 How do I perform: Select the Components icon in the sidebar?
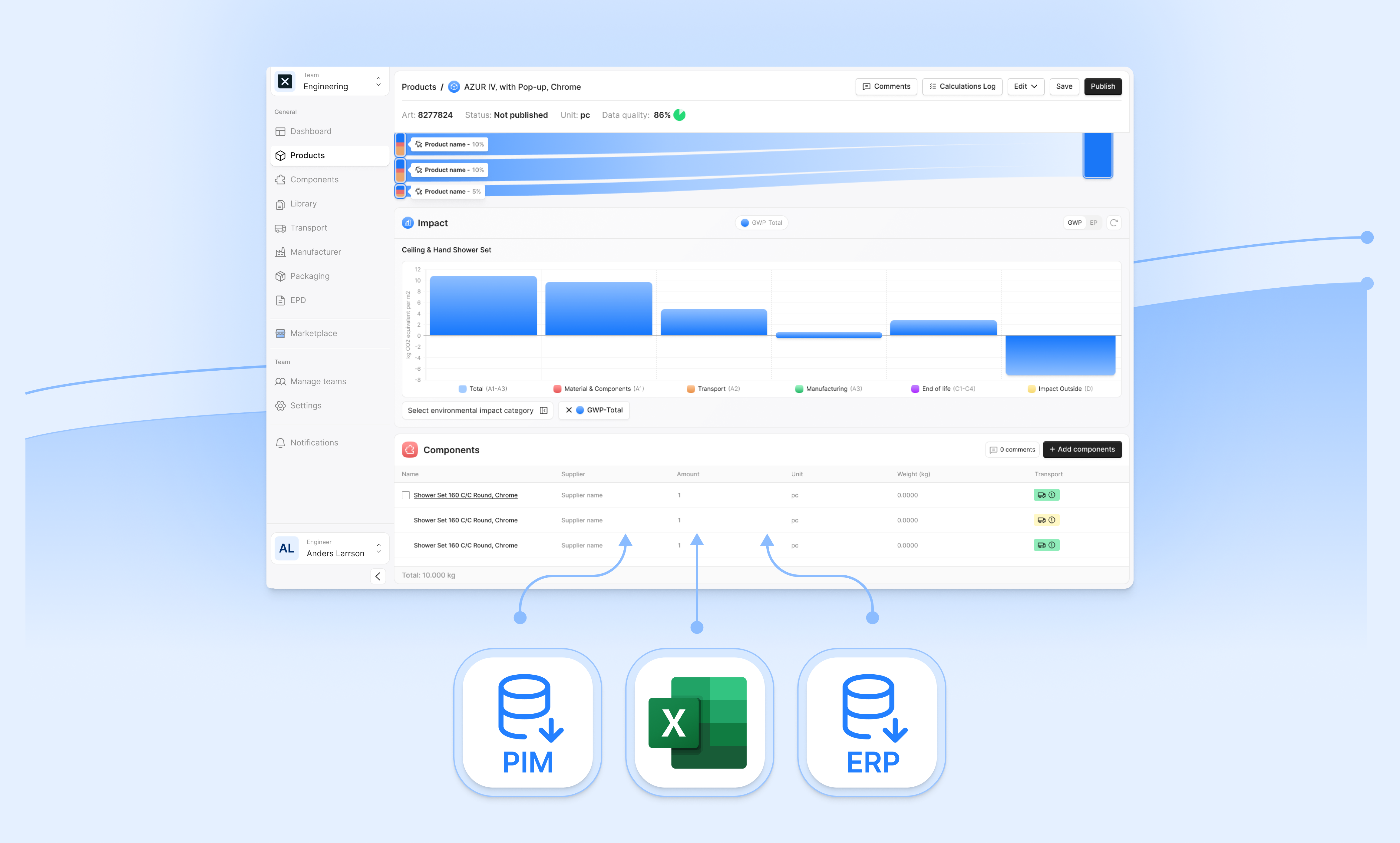[x=281, y=179]
